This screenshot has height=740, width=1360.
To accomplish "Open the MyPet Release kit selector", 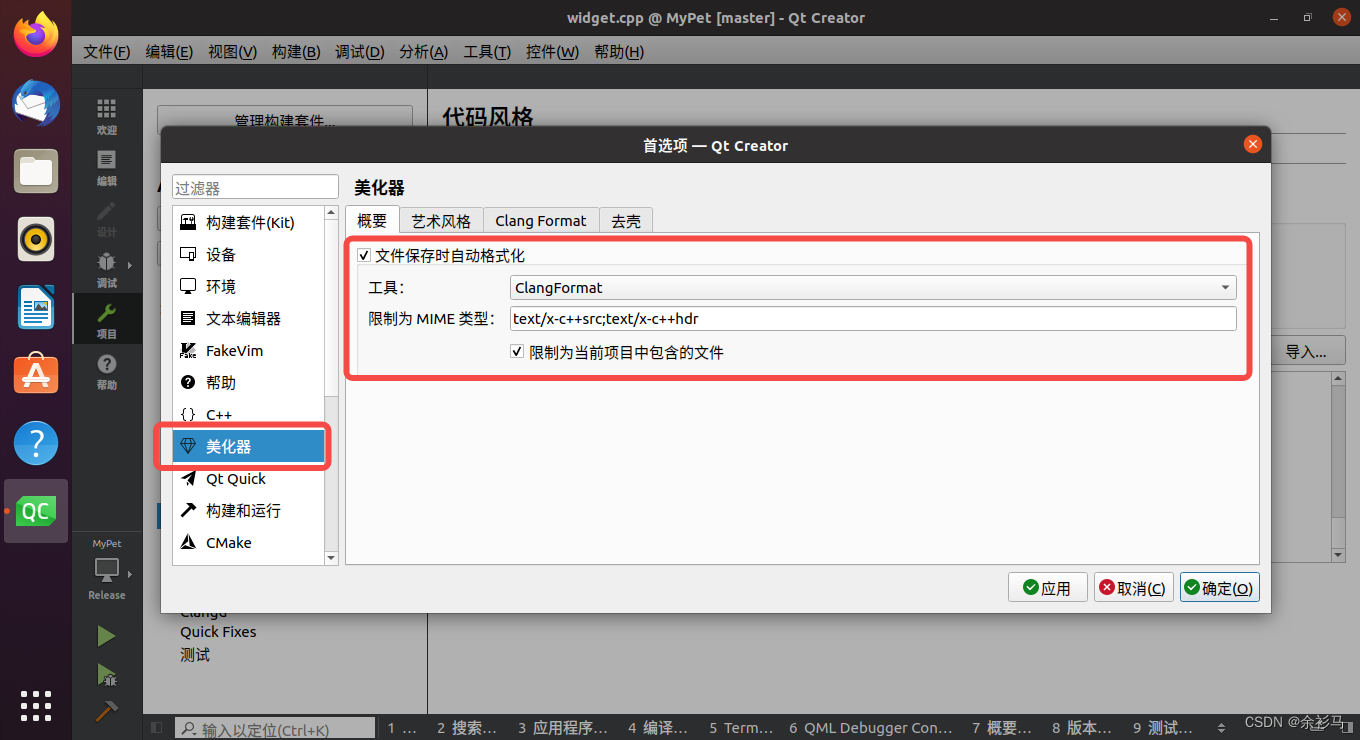I will point(107,571).
